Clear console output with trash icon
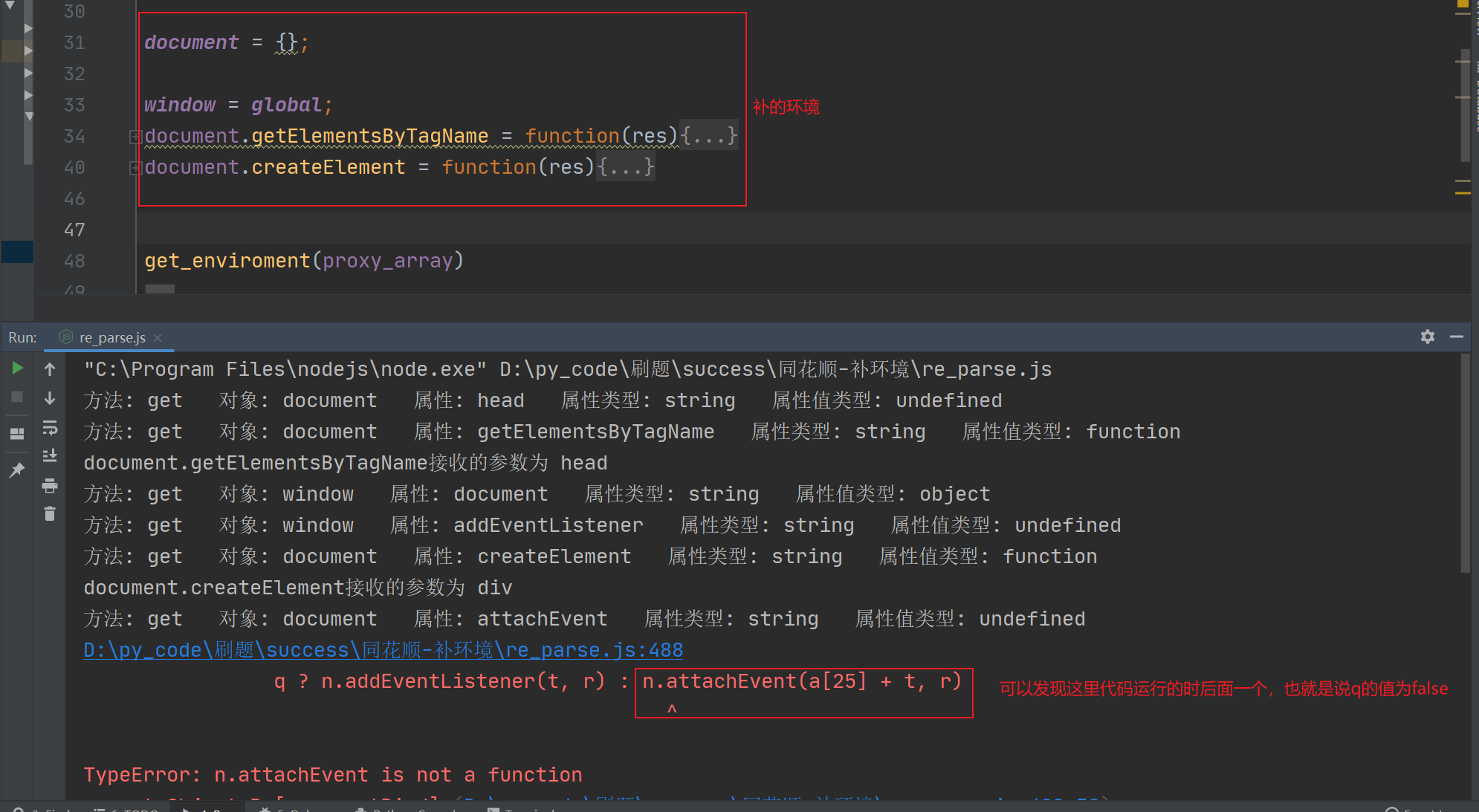The height and width of the screenshot is (812, 1479). point(50,514)
